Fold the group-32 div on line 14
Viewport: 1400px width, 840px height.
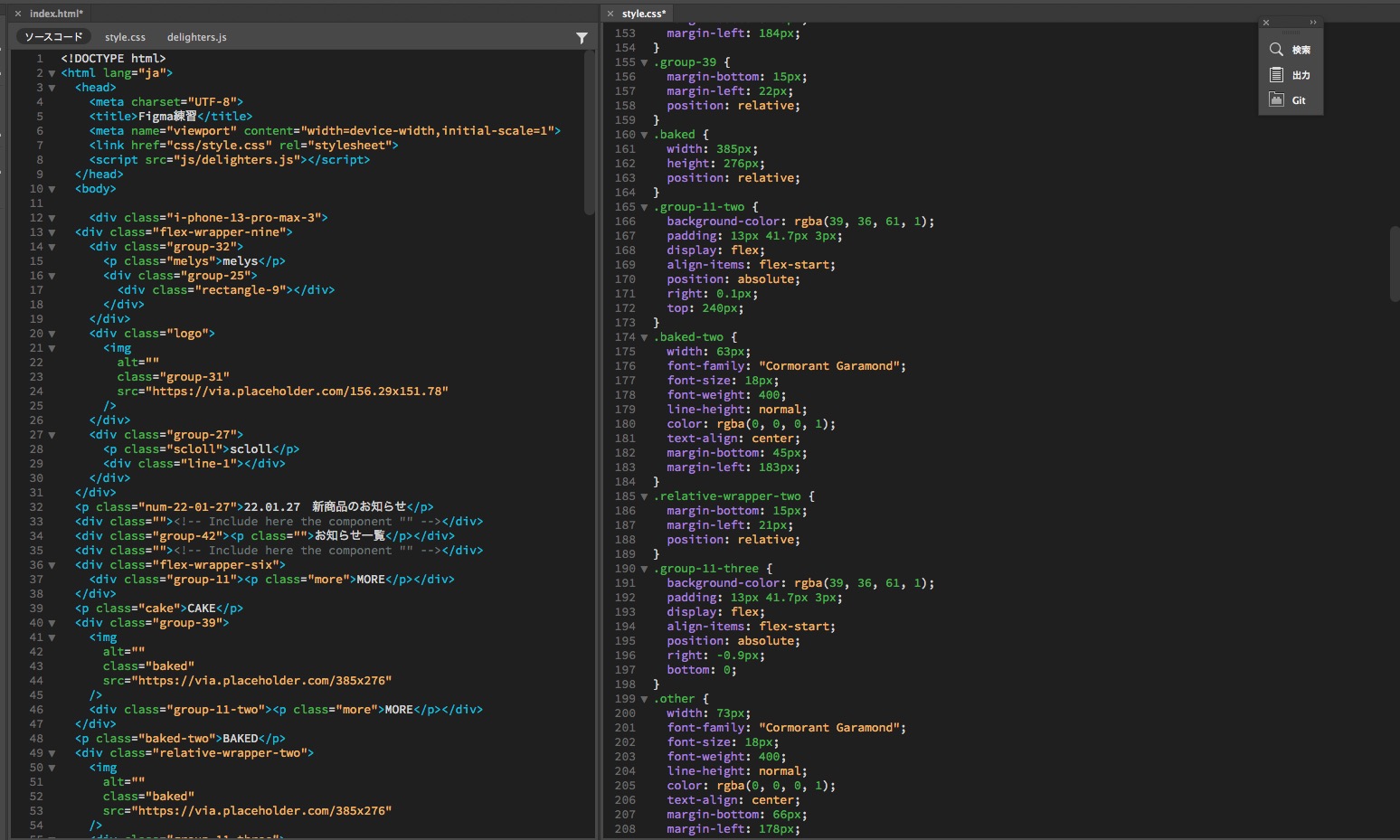click(x=52, y=247)
